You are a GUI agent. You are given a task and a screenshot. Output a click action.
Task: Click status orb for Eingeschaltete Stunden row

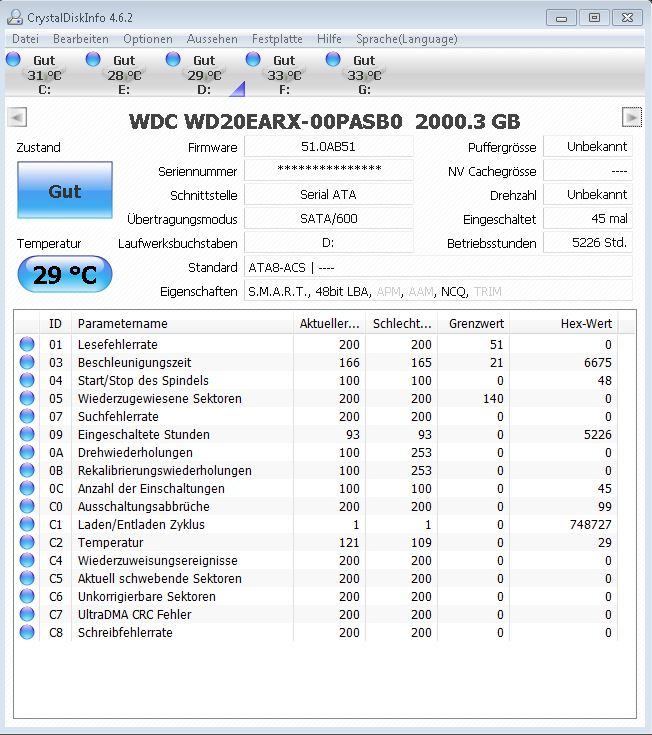tap(27, 434)
